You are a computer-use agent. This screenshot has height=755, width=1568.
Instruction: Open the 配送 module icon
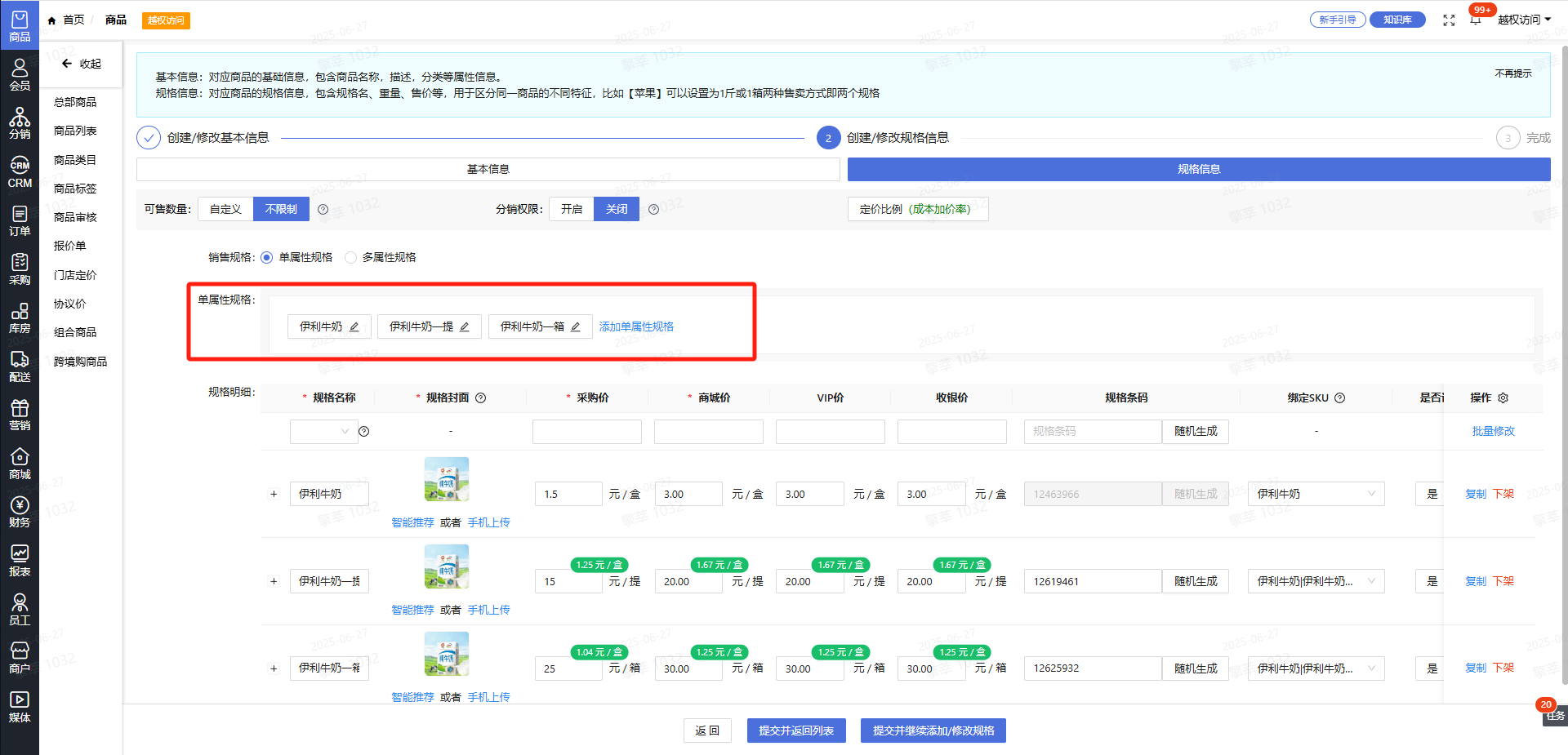tap(20, 366)
